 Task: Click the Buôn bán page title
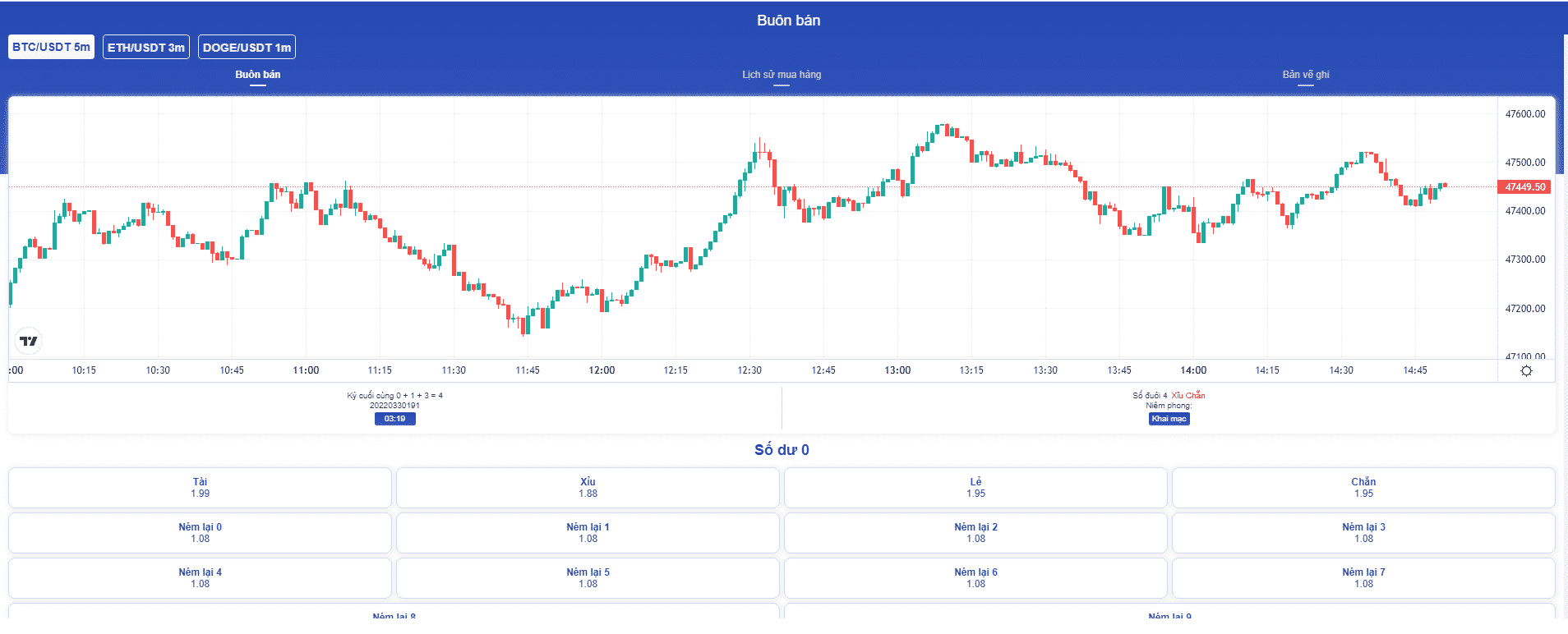(x=788, y=21)
